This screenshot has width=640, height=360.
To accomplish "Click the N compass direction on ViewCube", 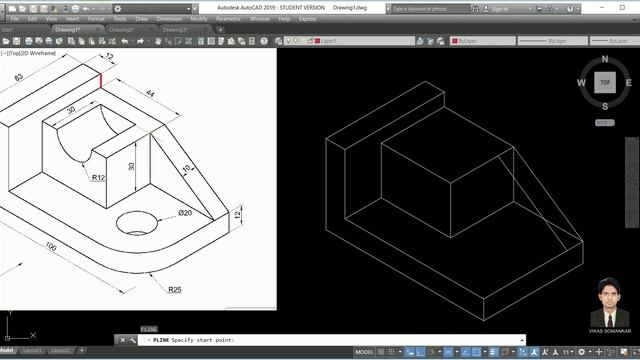I will pyautogui.click(x=605, y=59).
